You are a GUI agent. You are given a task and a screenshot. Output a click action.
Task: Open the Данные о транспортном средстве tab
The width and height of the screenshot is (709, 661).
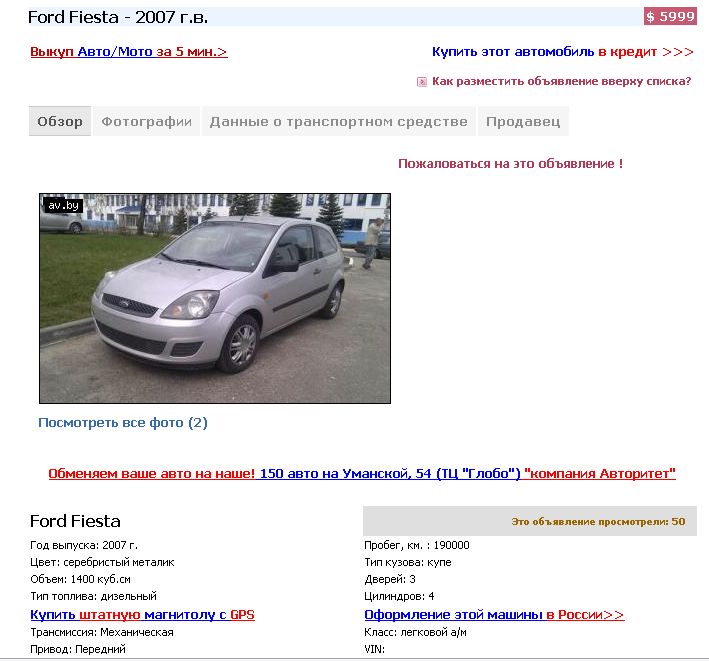[x=338, y=121]
